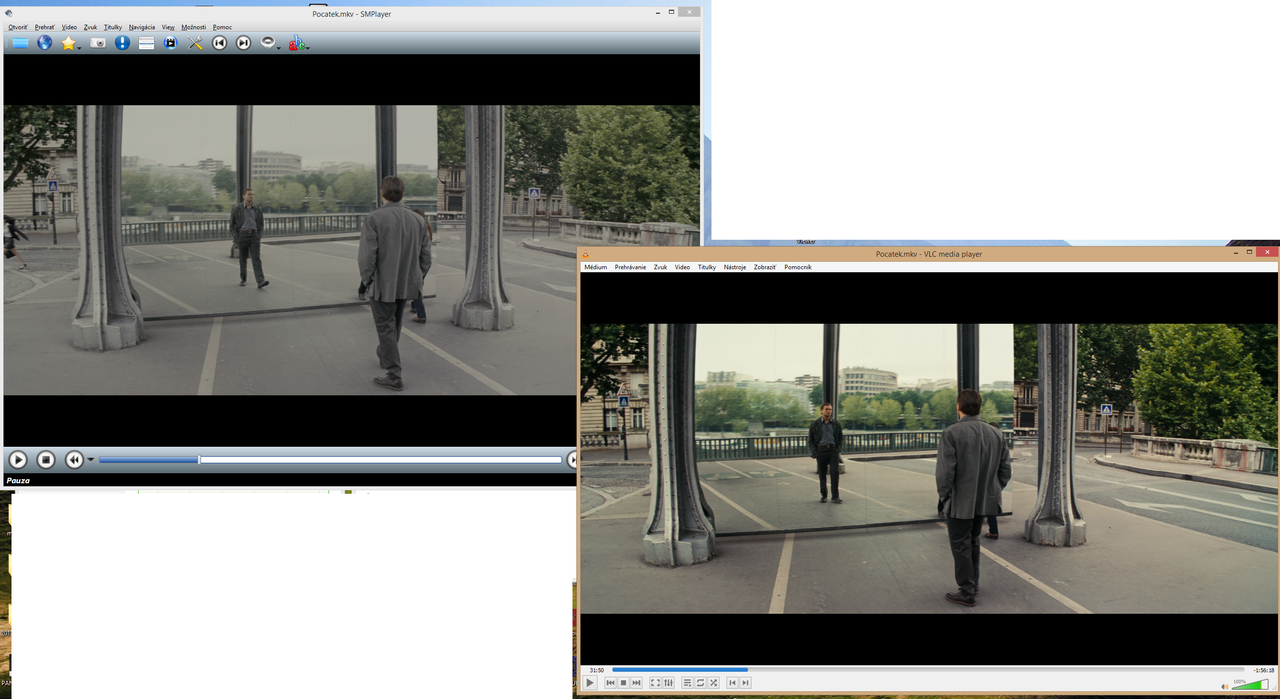Mute audio with VLC speaker icon
Image resolution: width=1280 pixels, height=699 pixels.
pyautogui.click(x=1226, y=687)
